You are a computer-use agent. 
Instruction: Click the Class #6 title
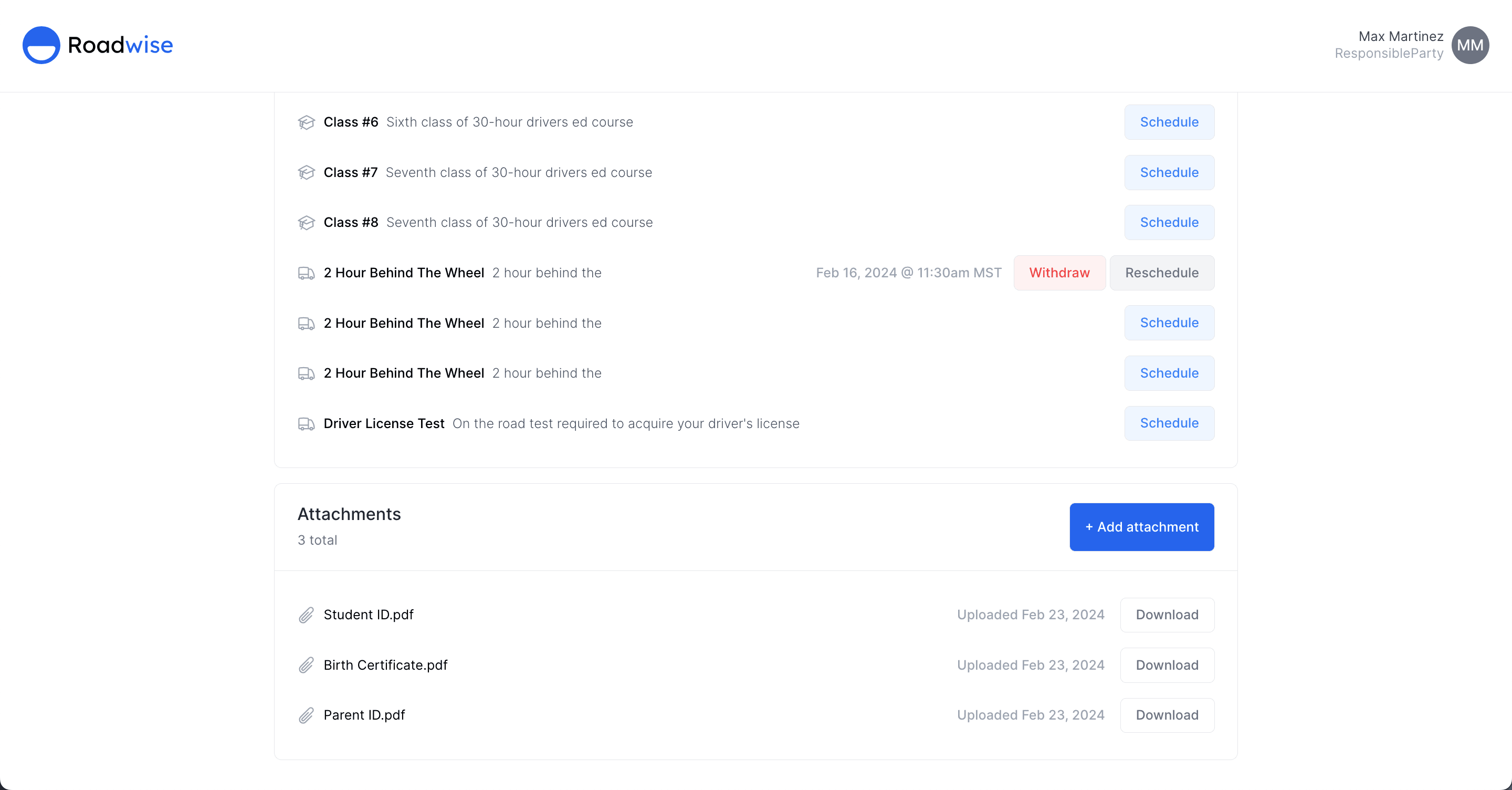tap(351, 122)
